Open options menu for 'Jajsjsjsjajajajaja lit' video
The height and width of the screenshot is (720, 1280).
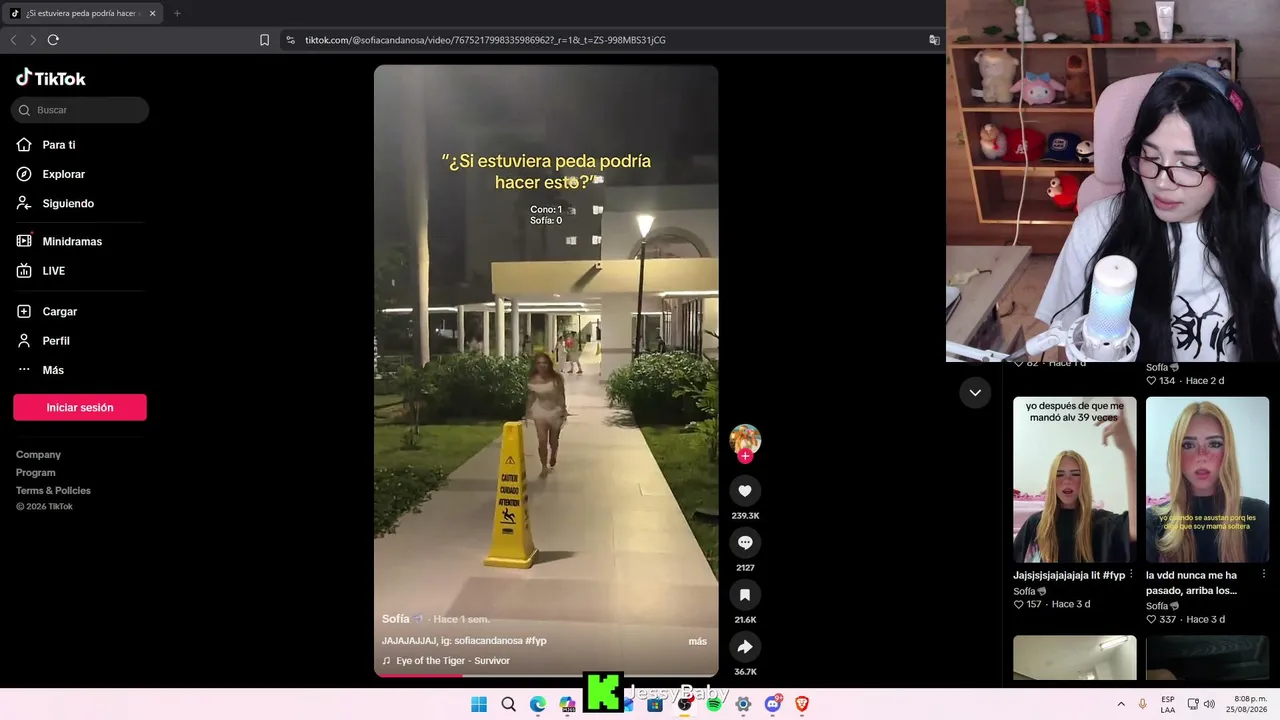pyautogui.click(x=1131, y=575)
